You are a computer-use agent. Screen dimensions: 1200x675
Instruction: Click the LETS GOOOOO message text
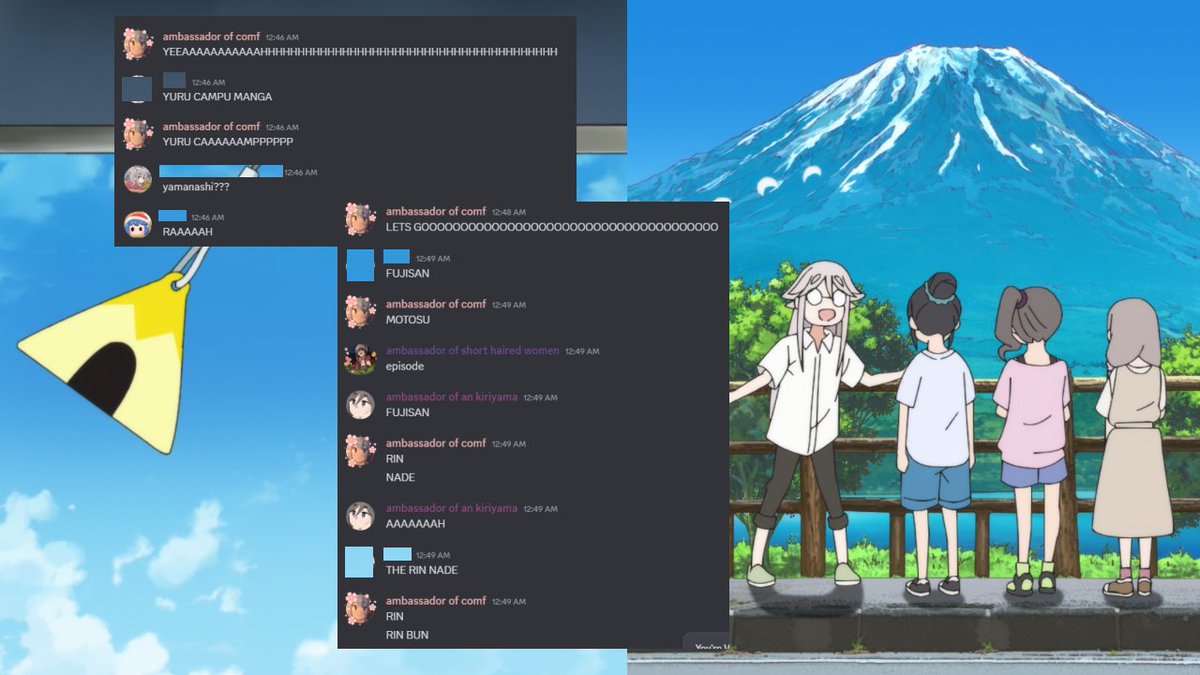(552, 227)
